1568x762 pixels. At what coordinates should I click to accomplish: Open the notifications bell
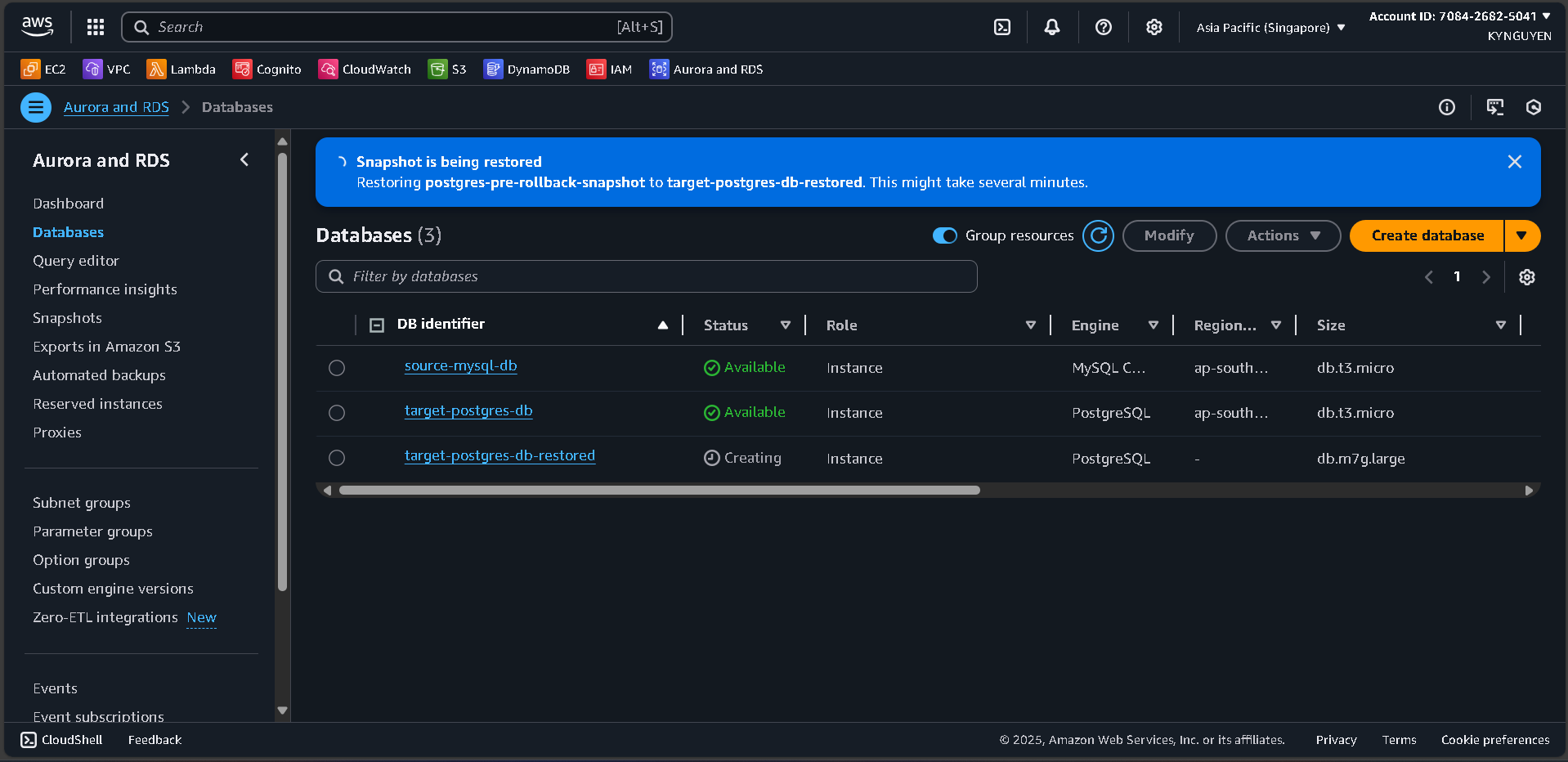click(1052, 26)
